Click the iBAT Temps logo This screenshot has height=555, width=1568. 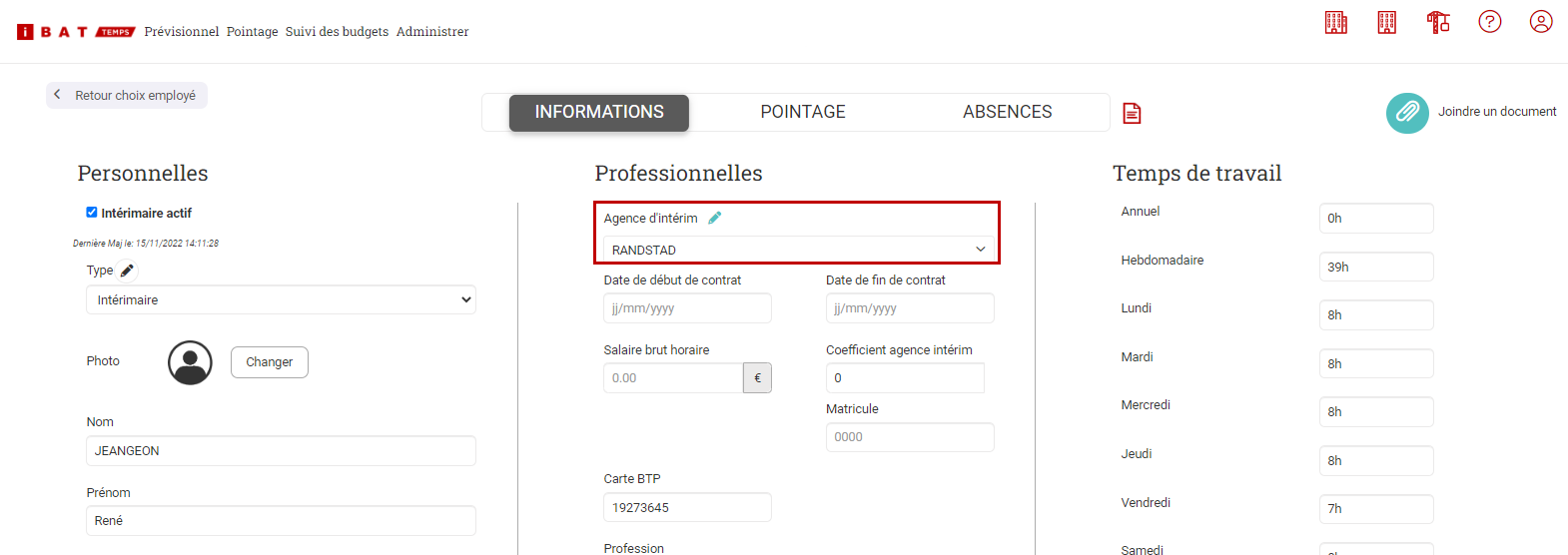click(76, 32)
